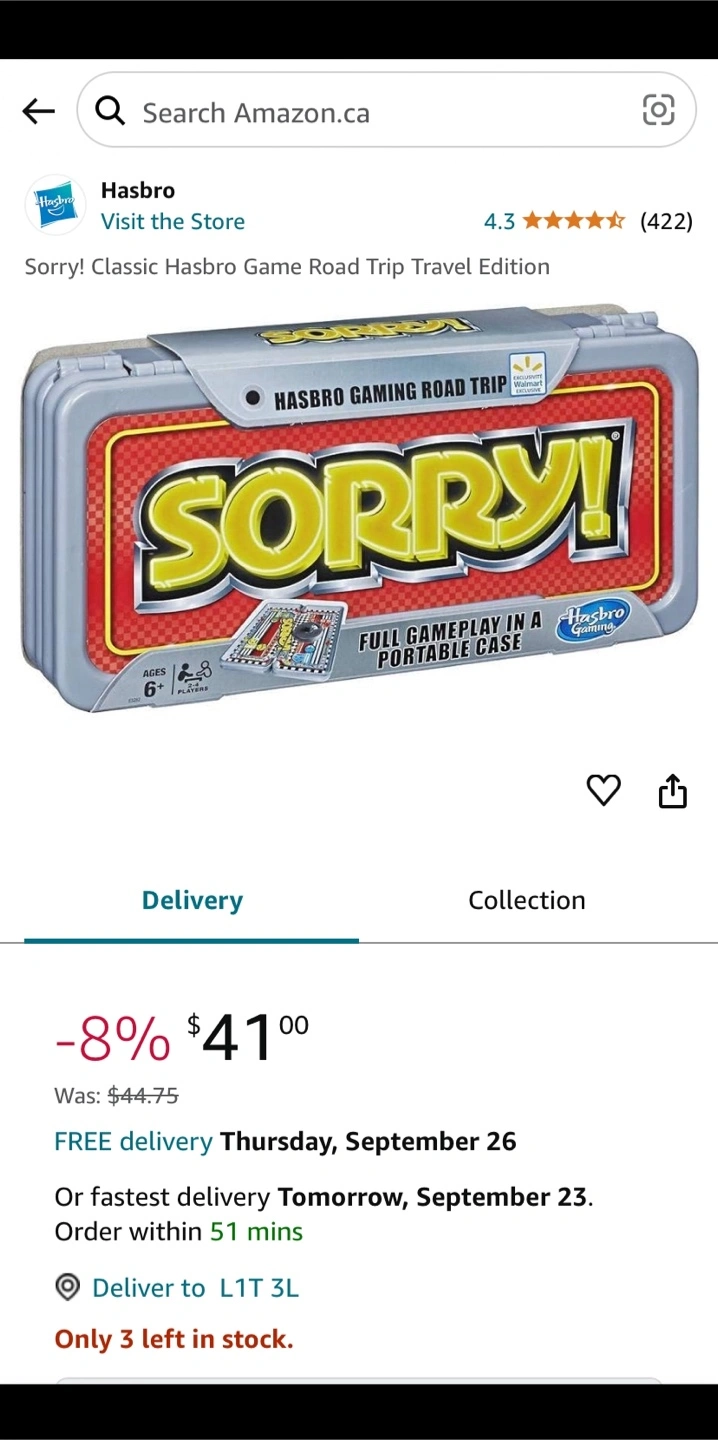Viewport: 718px width, 1440px height.
Task: Tap the product title text
Action: point(287,267)
